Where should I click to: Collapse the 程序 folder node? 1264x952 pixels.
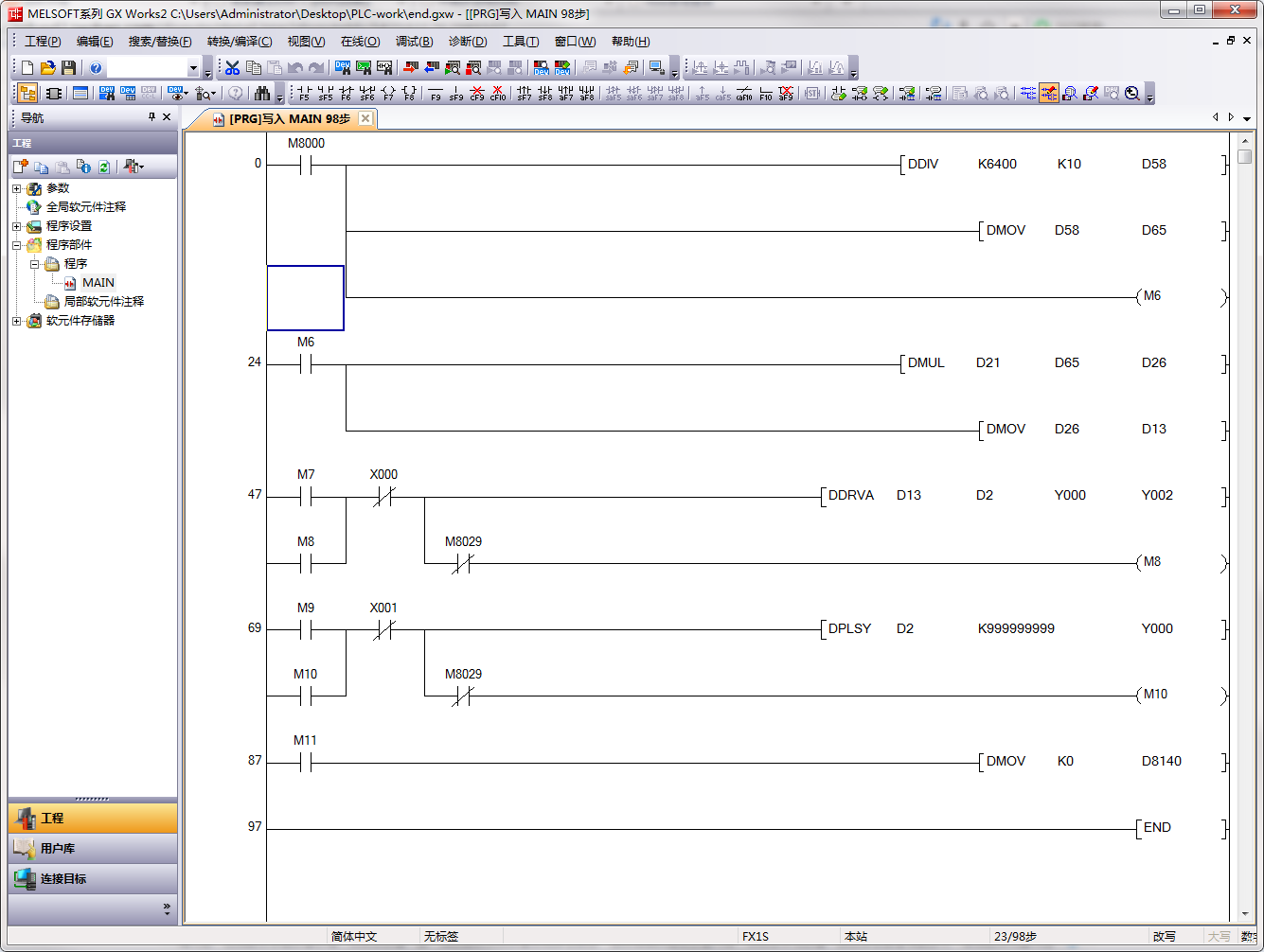pos(34,264)
